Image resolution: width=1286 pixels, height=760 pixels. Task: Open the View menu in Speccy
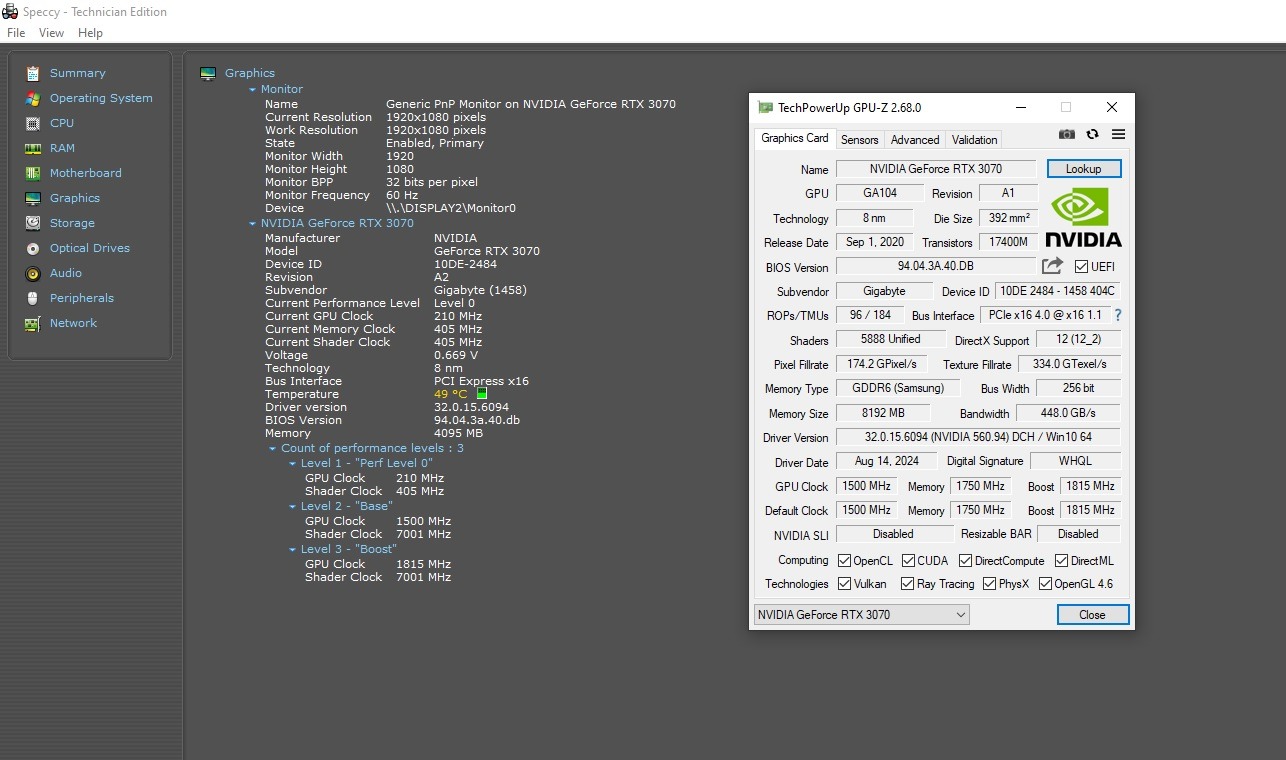pyautogui.click(x=51, y=33)
